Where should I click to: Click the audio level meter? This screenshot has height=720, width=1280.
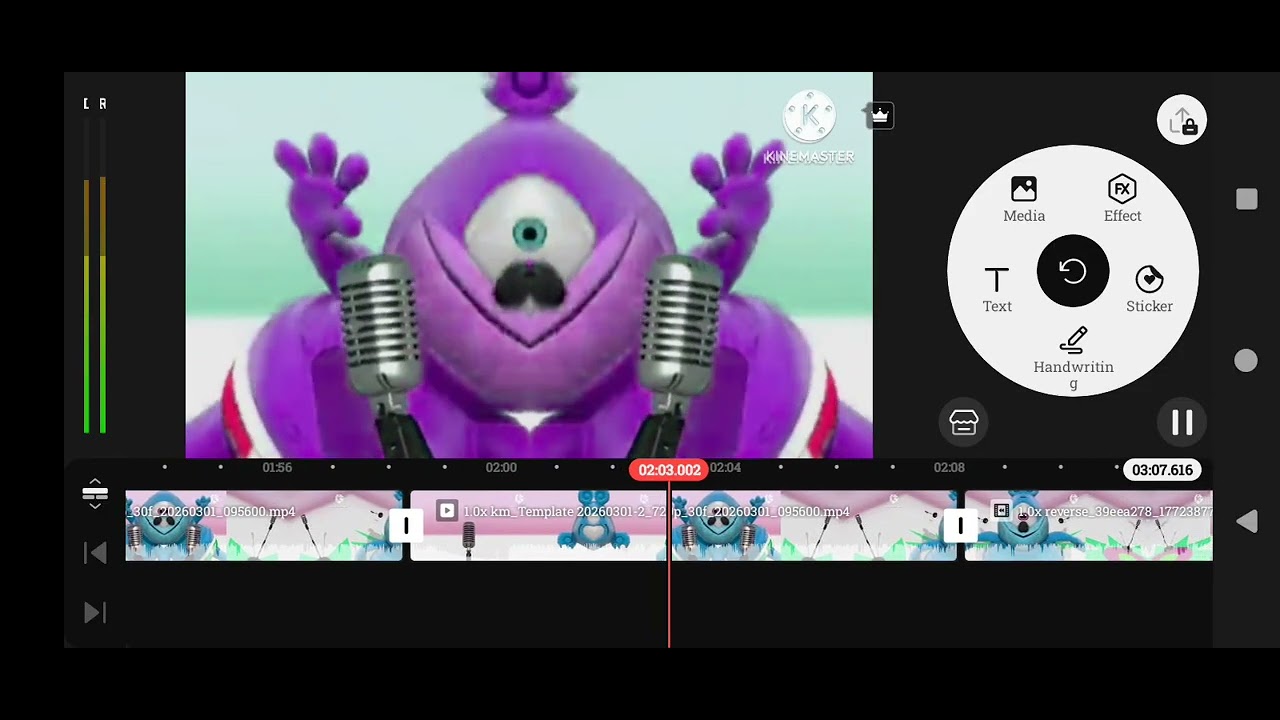[95, 265]
